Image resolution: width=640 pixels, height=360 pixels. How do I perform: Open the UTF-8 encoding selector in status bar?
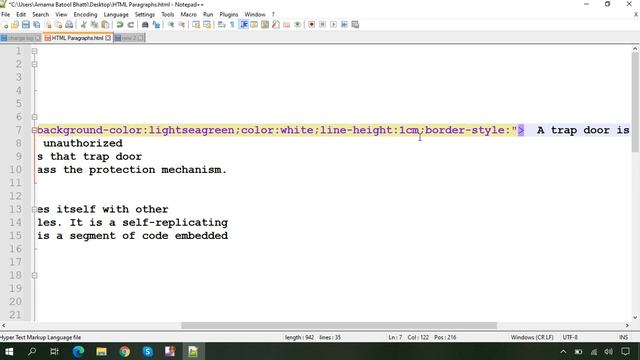(x=570, y=337)
